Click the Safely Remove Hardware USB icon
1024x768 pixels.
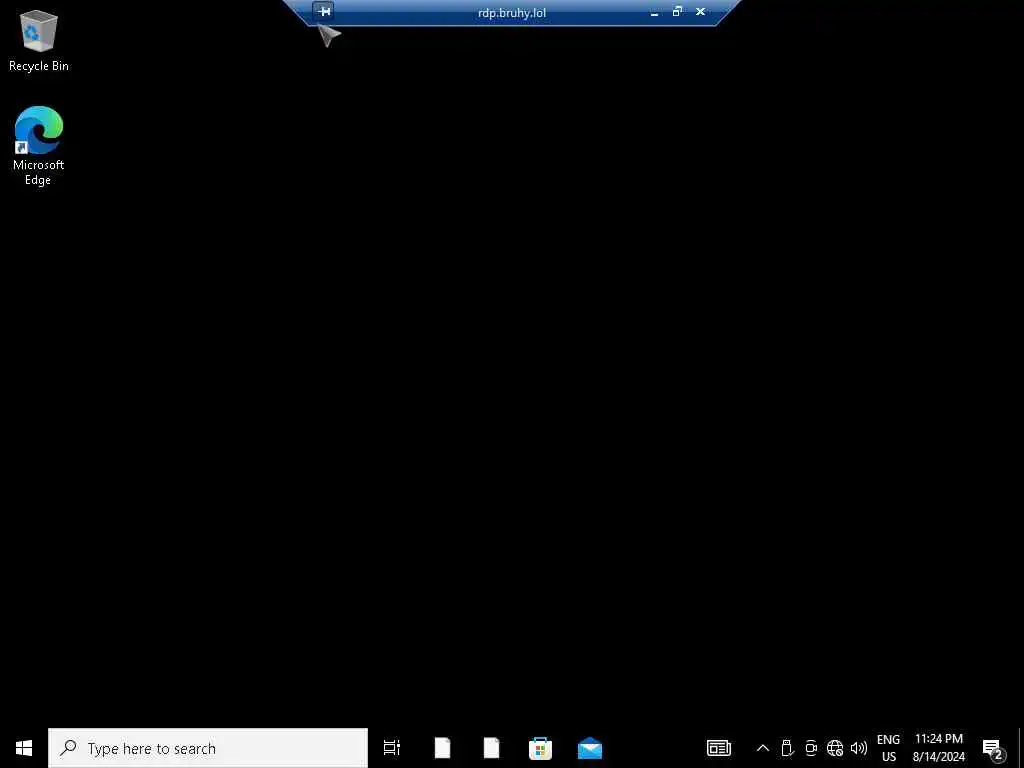click(x=787, y=748)
